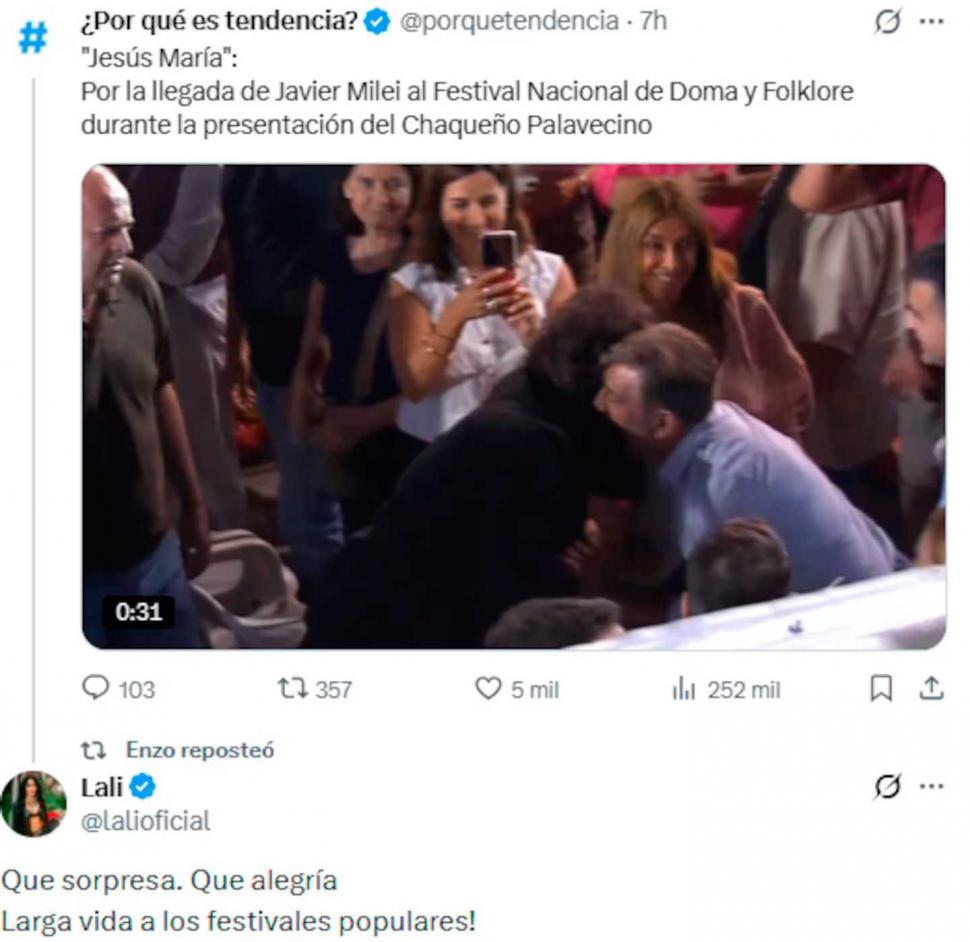
Task: Repost the tweet with 357 reposts
Action: (x=292, y=689)
